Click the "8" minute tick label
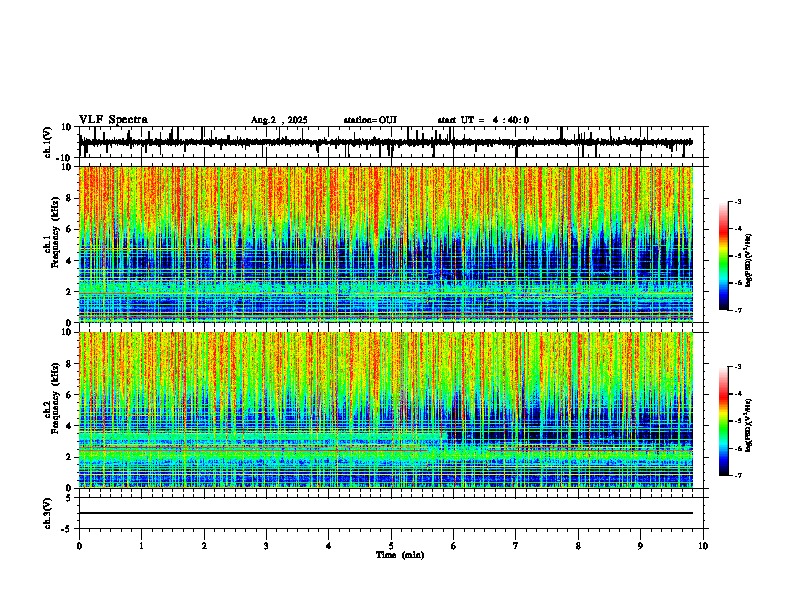The height and width of the screenshot is (612, 792). (578, 546)
